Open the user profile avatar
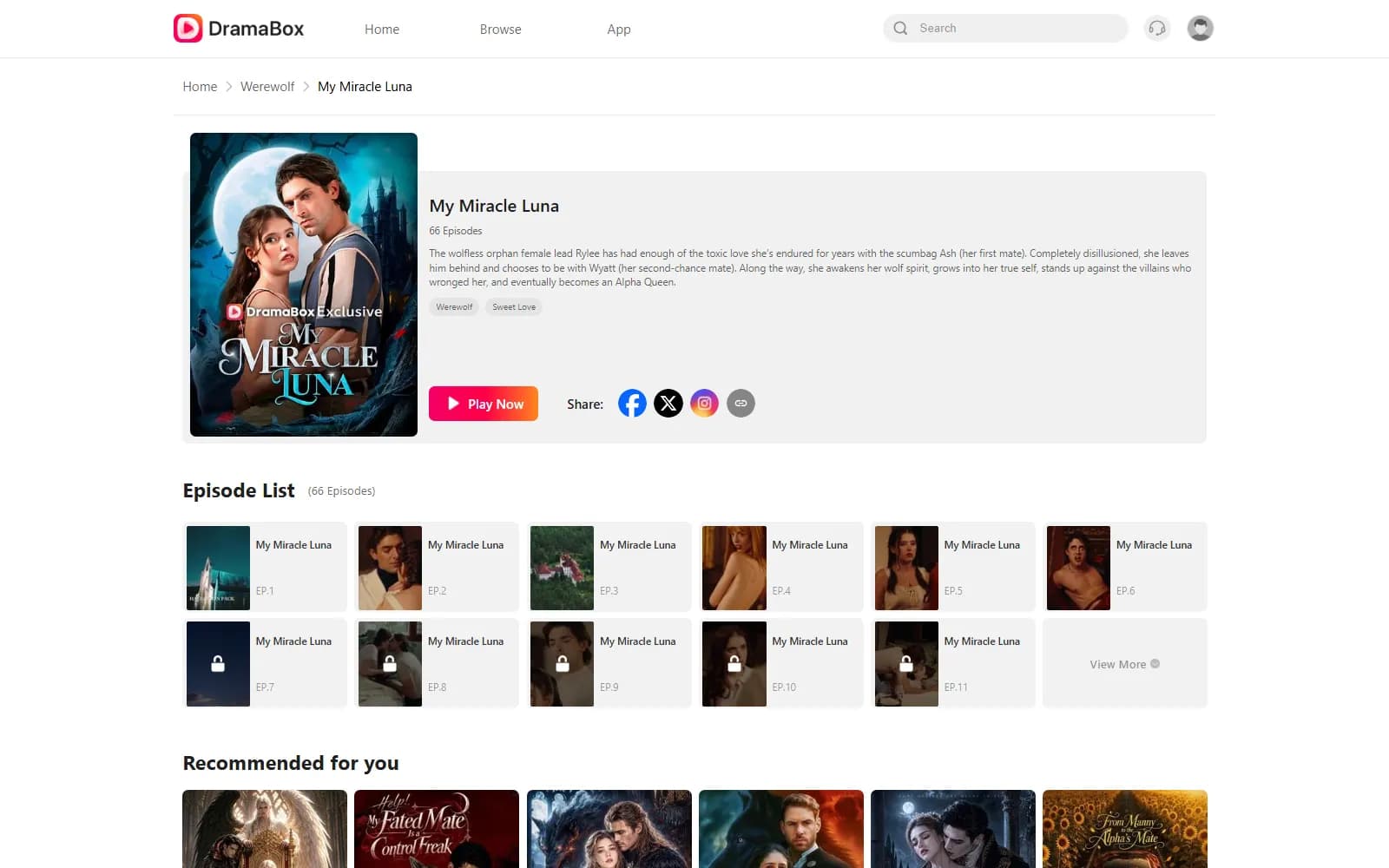This screenshot has width=1389, height=868. (x=1200, y=29)
